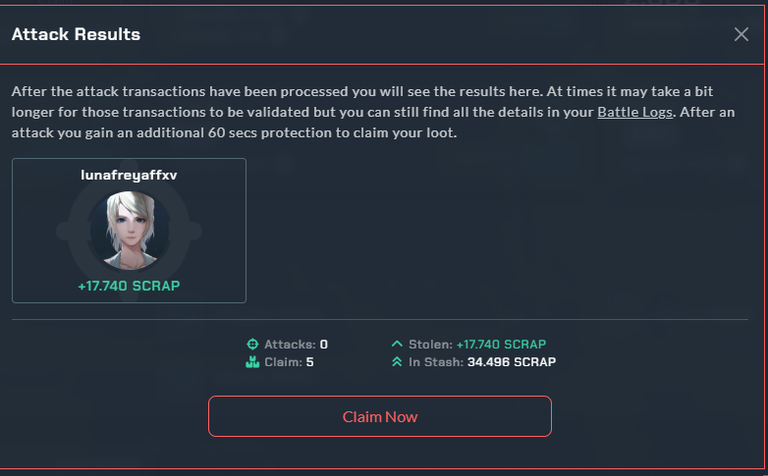Click the +17.740 SCRAP reward under the avatar
The width and height of the screenshot is (768, 476).
point(129,286)
